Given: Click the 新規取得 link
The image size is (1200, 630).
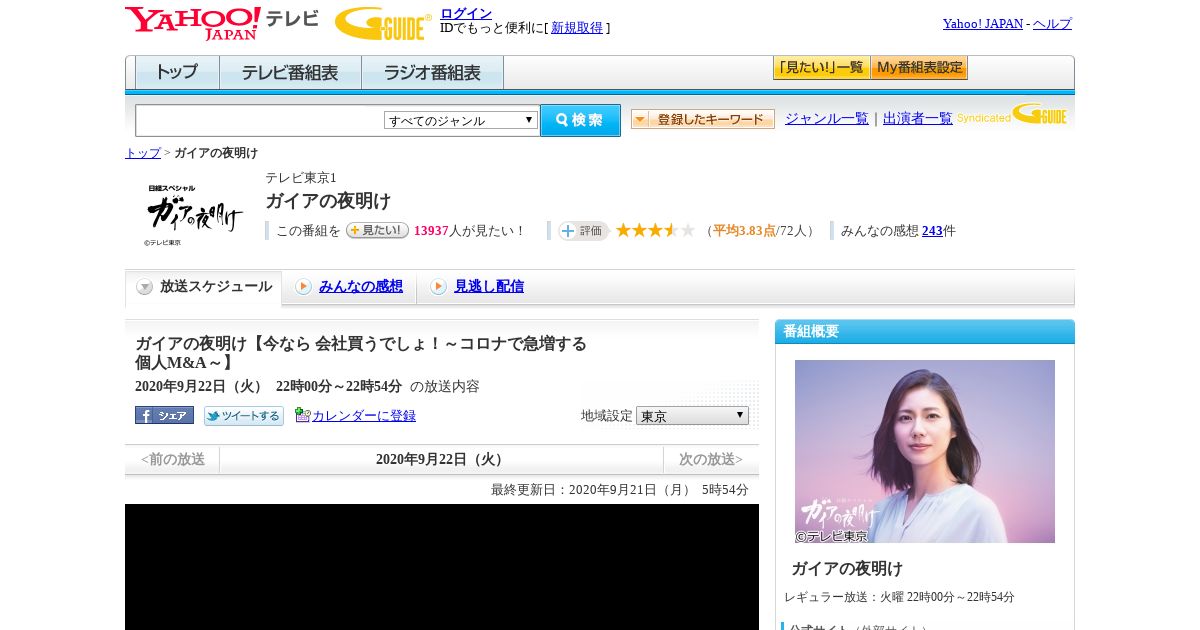Looking at the screenshot, I should pos(577,28).
